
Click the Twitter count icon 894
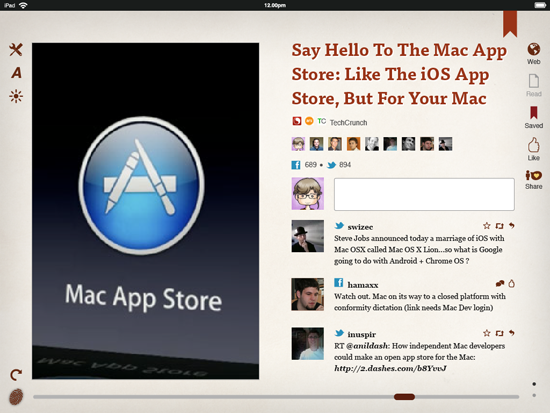pos(331,165)
